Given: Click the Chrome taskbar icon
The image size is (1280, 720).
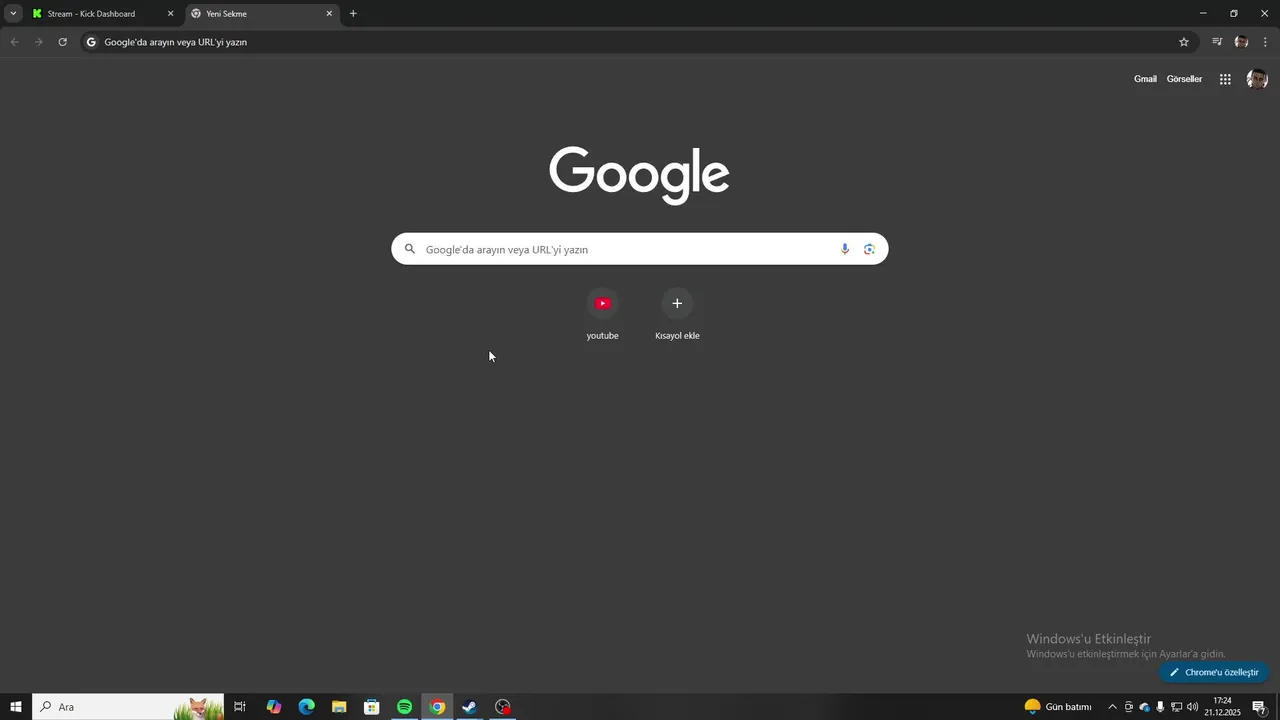Looking at the screenshot, I should pos(437,707).
